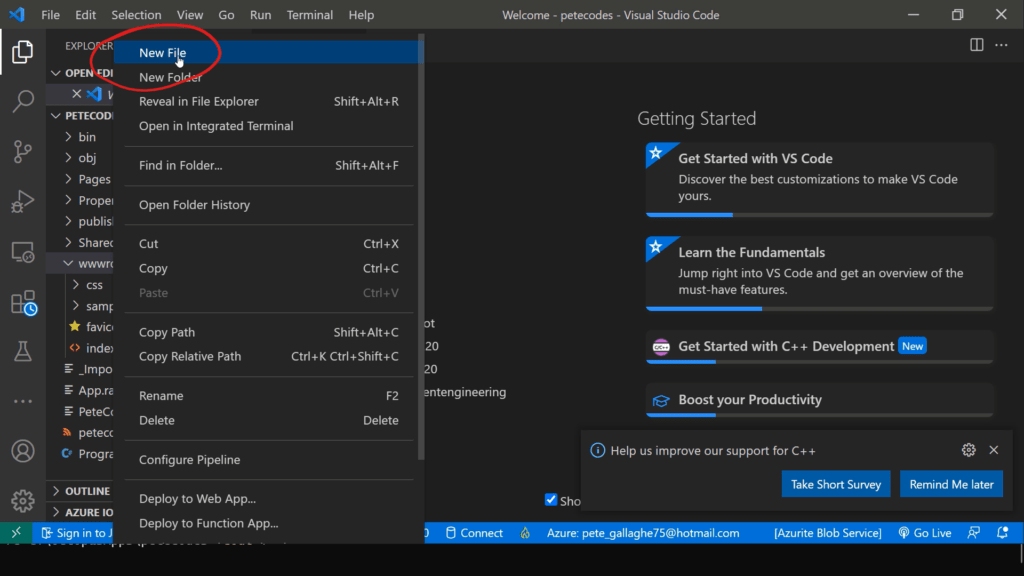Click progress bar under Learn the Fundamentals
1024x576 pixels.
[x=820, y=308]
